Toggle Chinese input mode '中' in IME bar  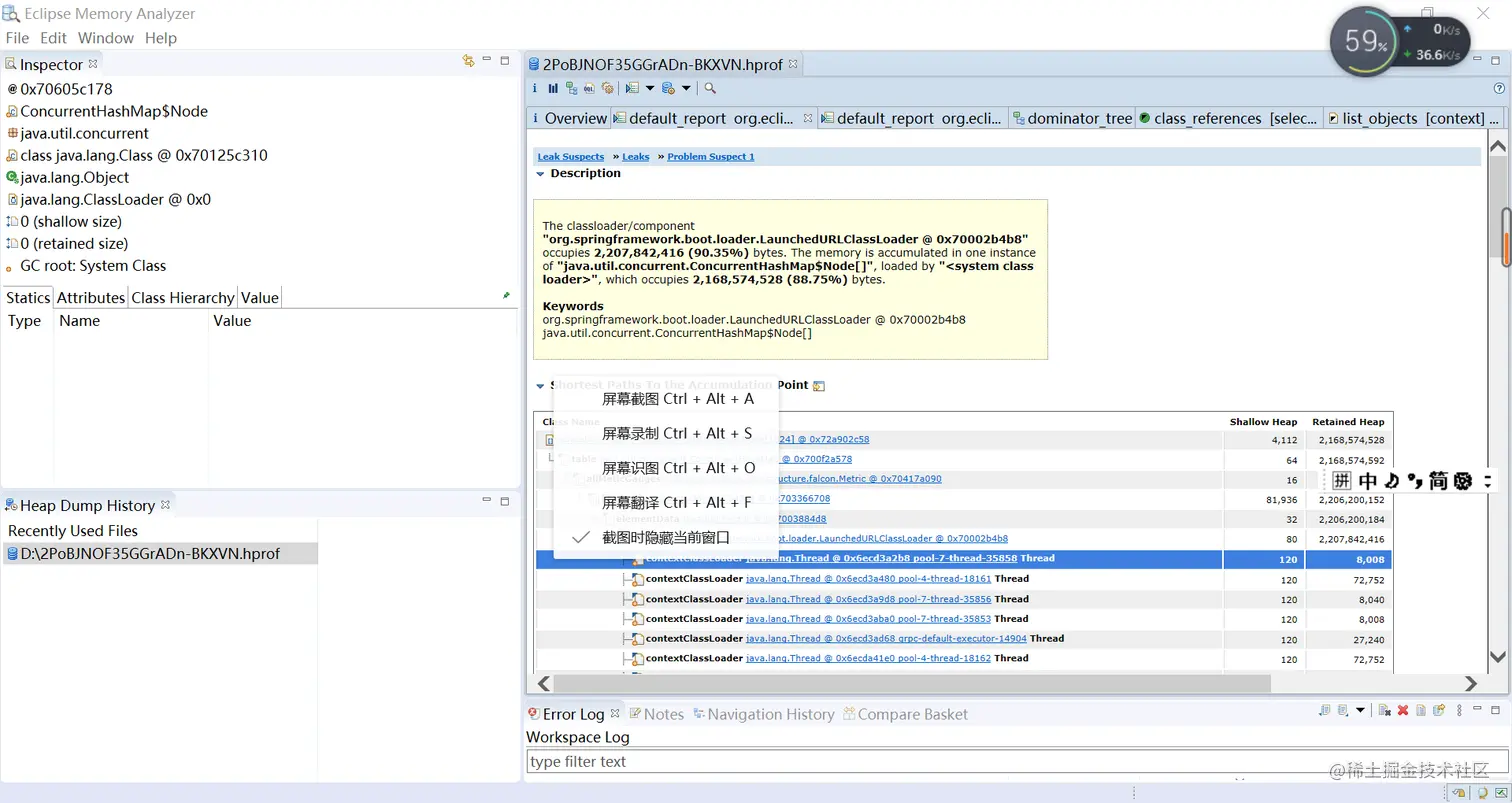pyautogui.click(x=1367, y=481)
